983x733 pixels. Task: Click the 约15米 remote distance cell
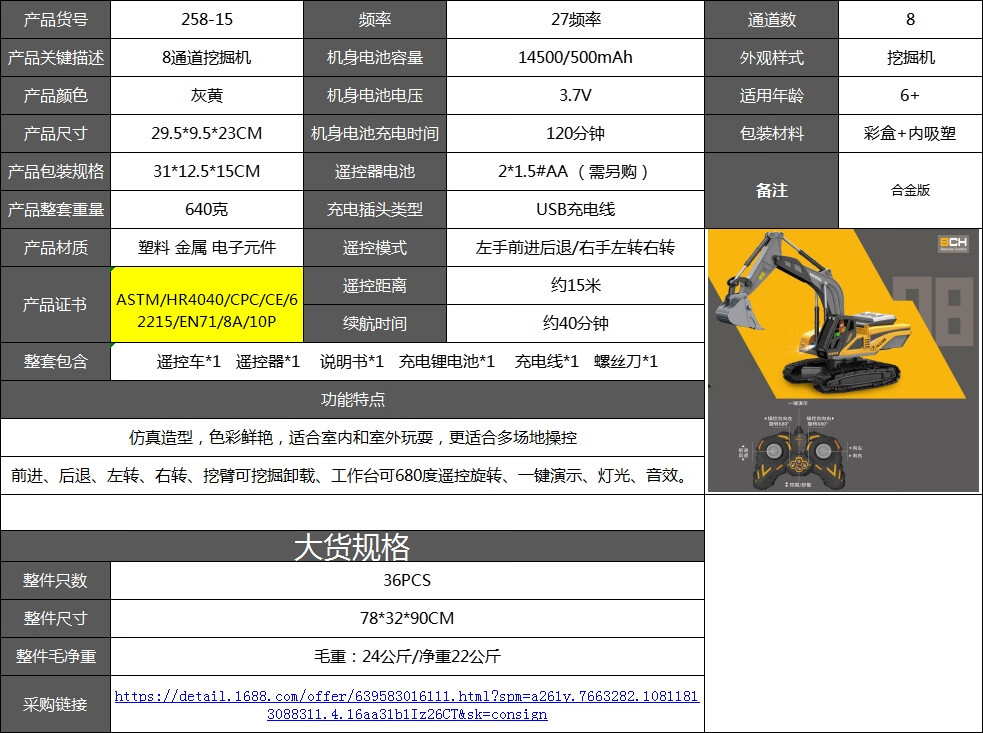click(x=576, y=286)
